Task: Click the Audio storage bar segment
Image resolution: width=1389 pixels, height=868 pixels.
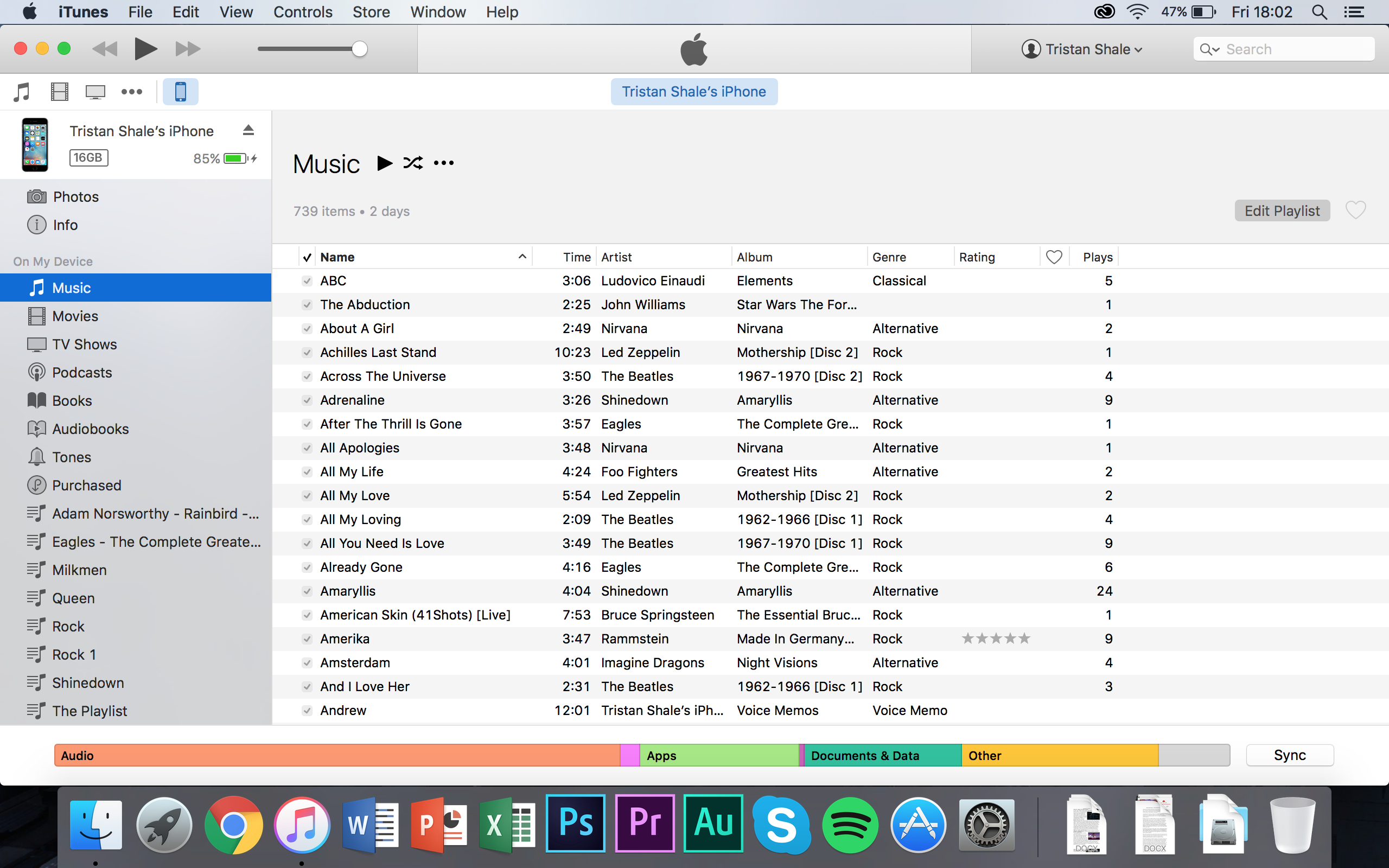Action: click(x=337, y=755)
